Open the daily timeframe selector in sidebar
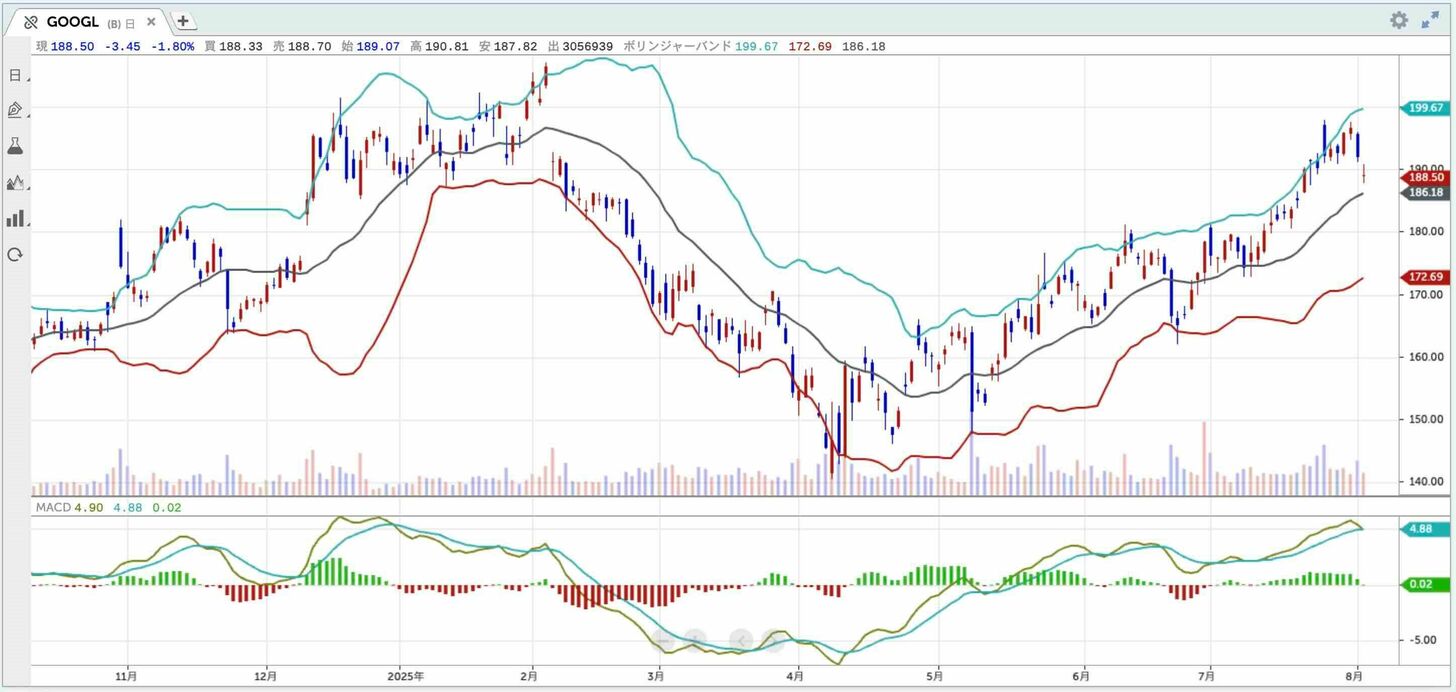The height and width of the screenshot is (692, 1456). click(15, 75)
